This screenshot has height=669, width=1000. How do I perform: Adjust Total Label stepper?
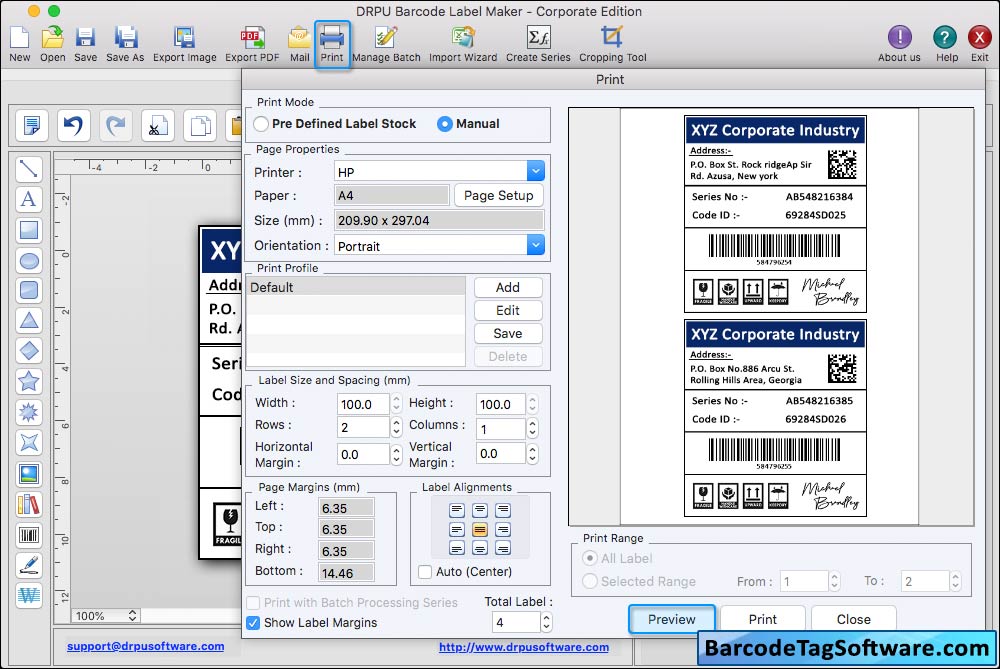pyautogui.click(x=546, y=622)
